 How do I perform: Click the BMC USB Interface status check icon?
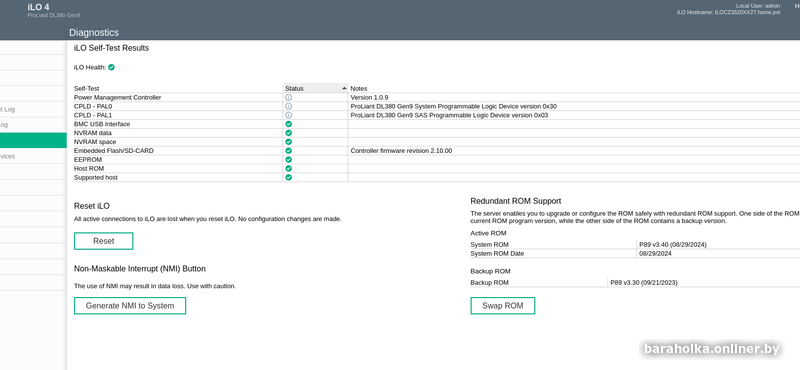[288, 124]
